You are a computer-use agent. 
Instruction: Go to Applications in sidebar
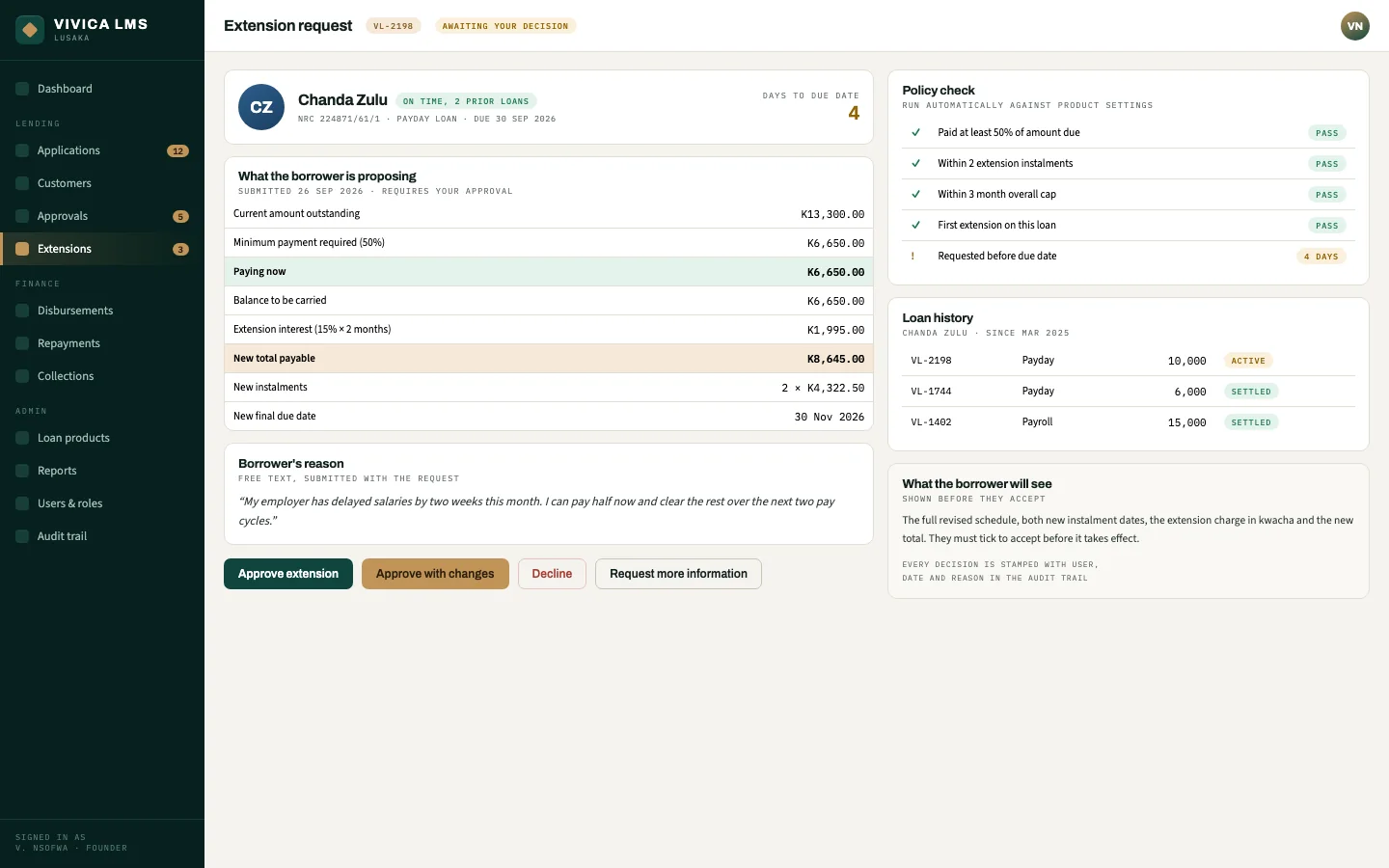[x=102, y=150]
